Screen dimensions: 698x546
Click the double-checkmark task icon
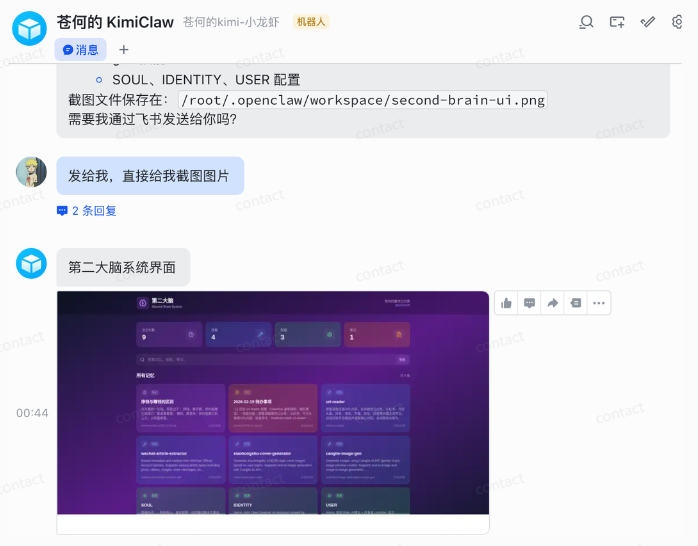pos(648,21)
